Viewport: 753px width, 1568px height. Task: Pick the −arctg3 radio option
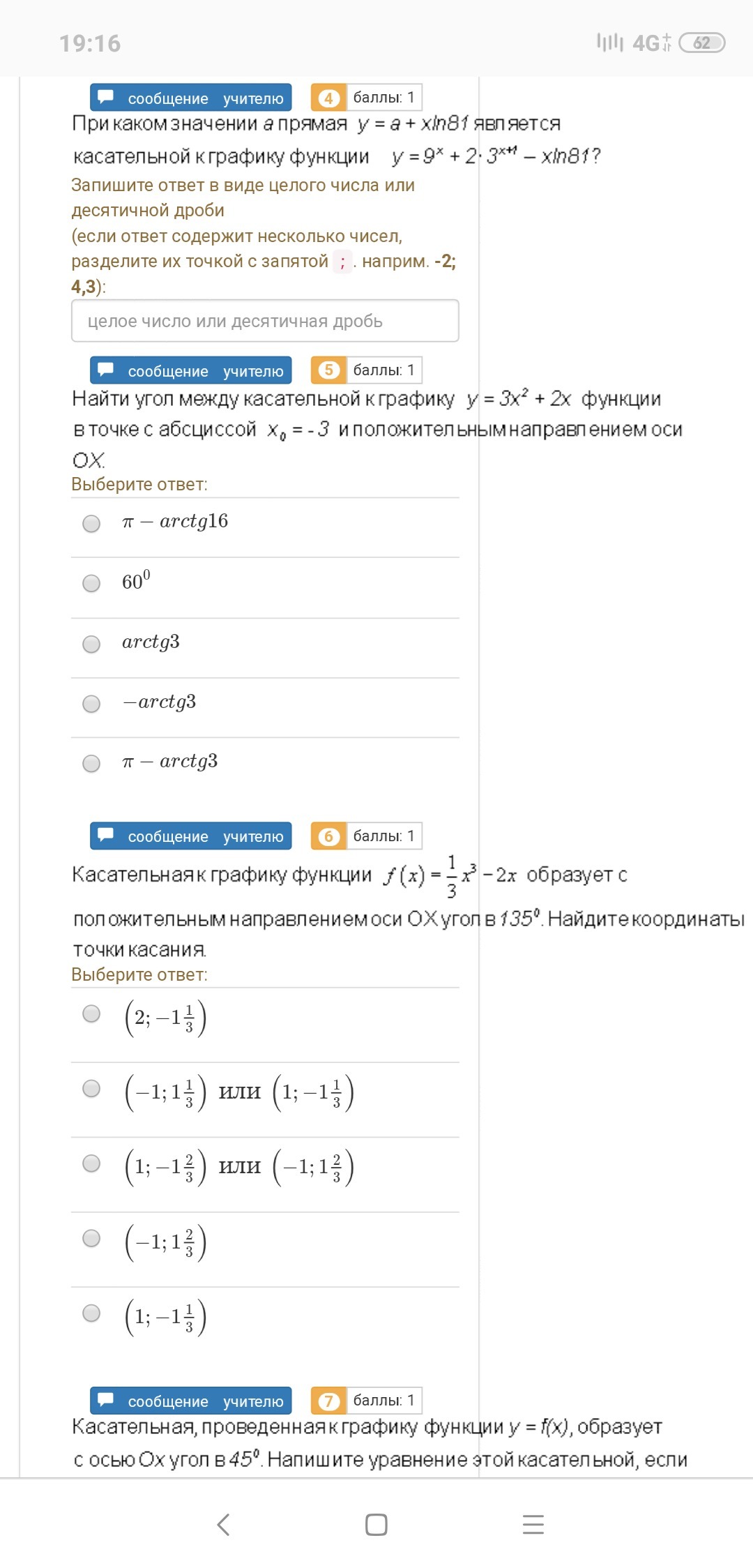[91, 704]
